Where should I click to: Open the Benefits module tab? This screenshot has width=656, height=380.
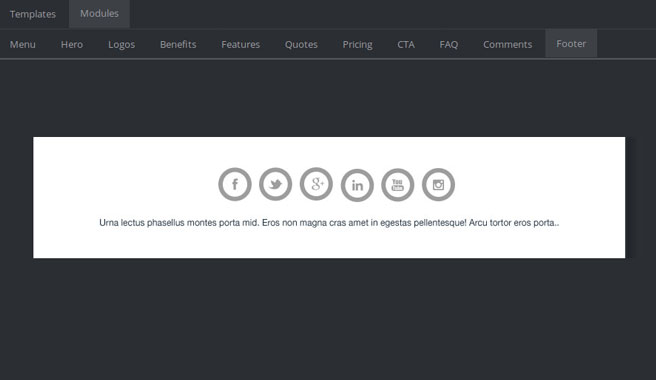pos(178,44)
